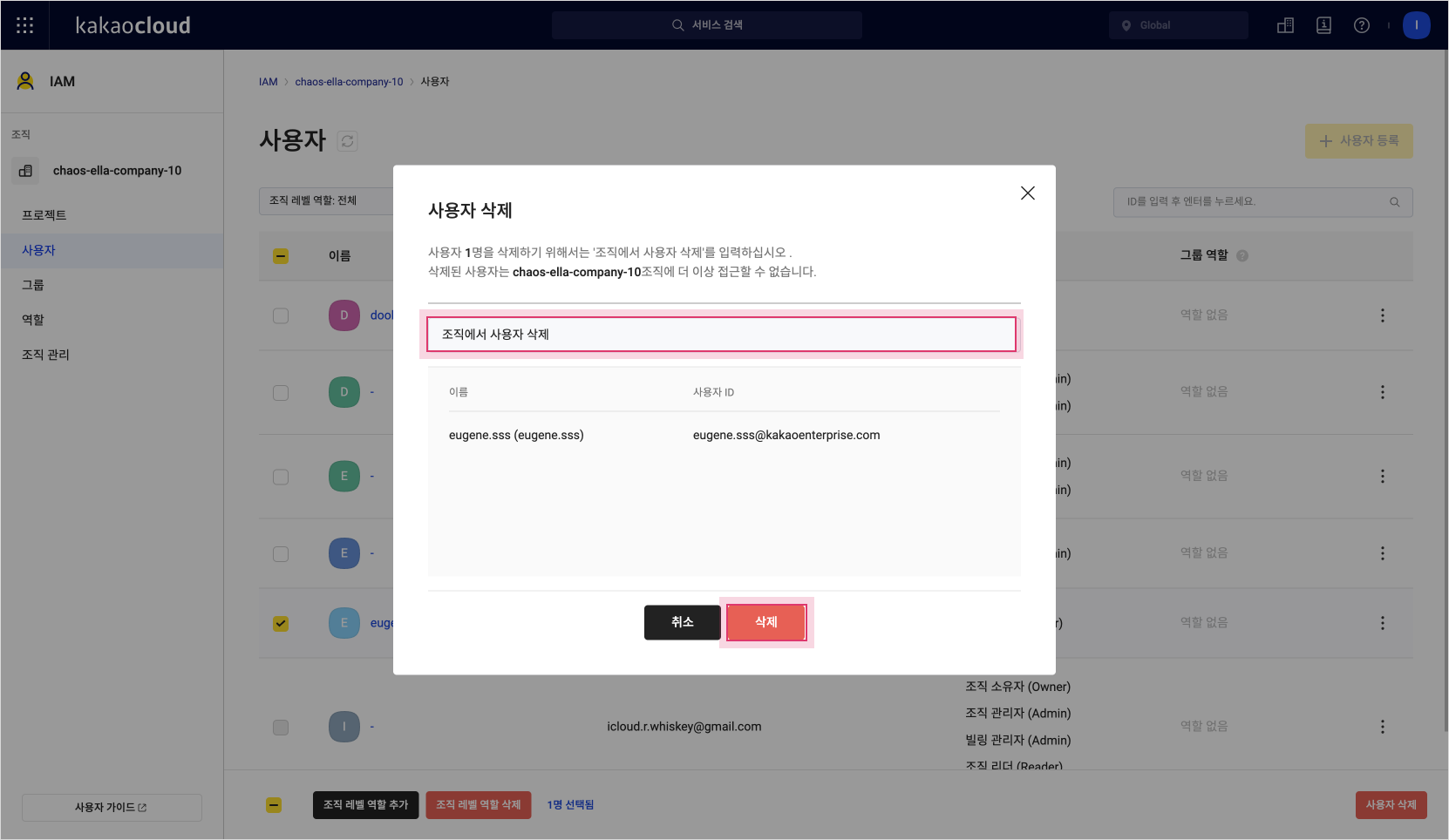Click the bottom 사용자 삭제 button
Viewport: 1449px width, 840px height.
coord(1391,805)
